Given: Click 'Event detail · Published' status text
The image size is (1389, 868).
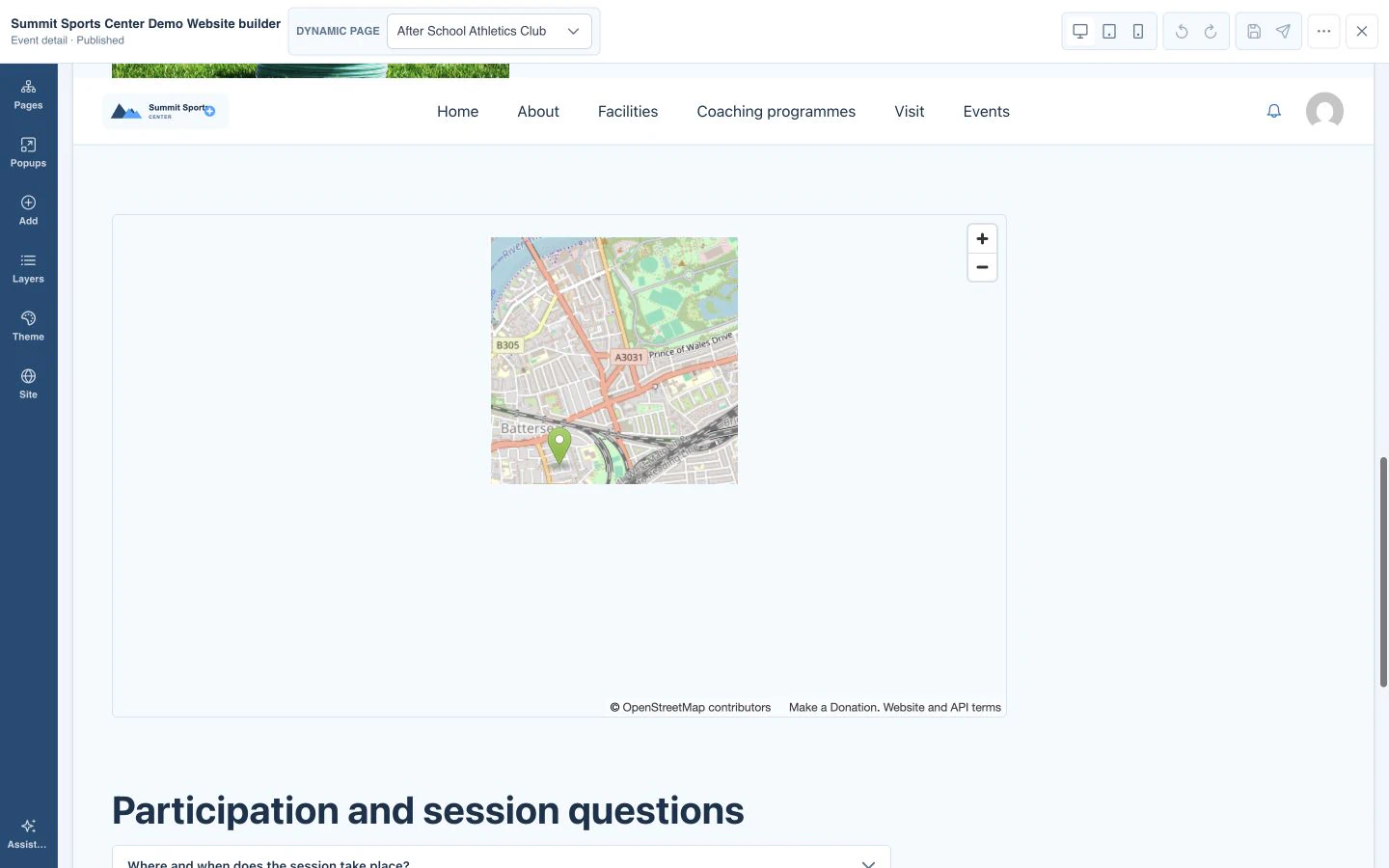Looking at the screenshot, I should coord(68,41).
